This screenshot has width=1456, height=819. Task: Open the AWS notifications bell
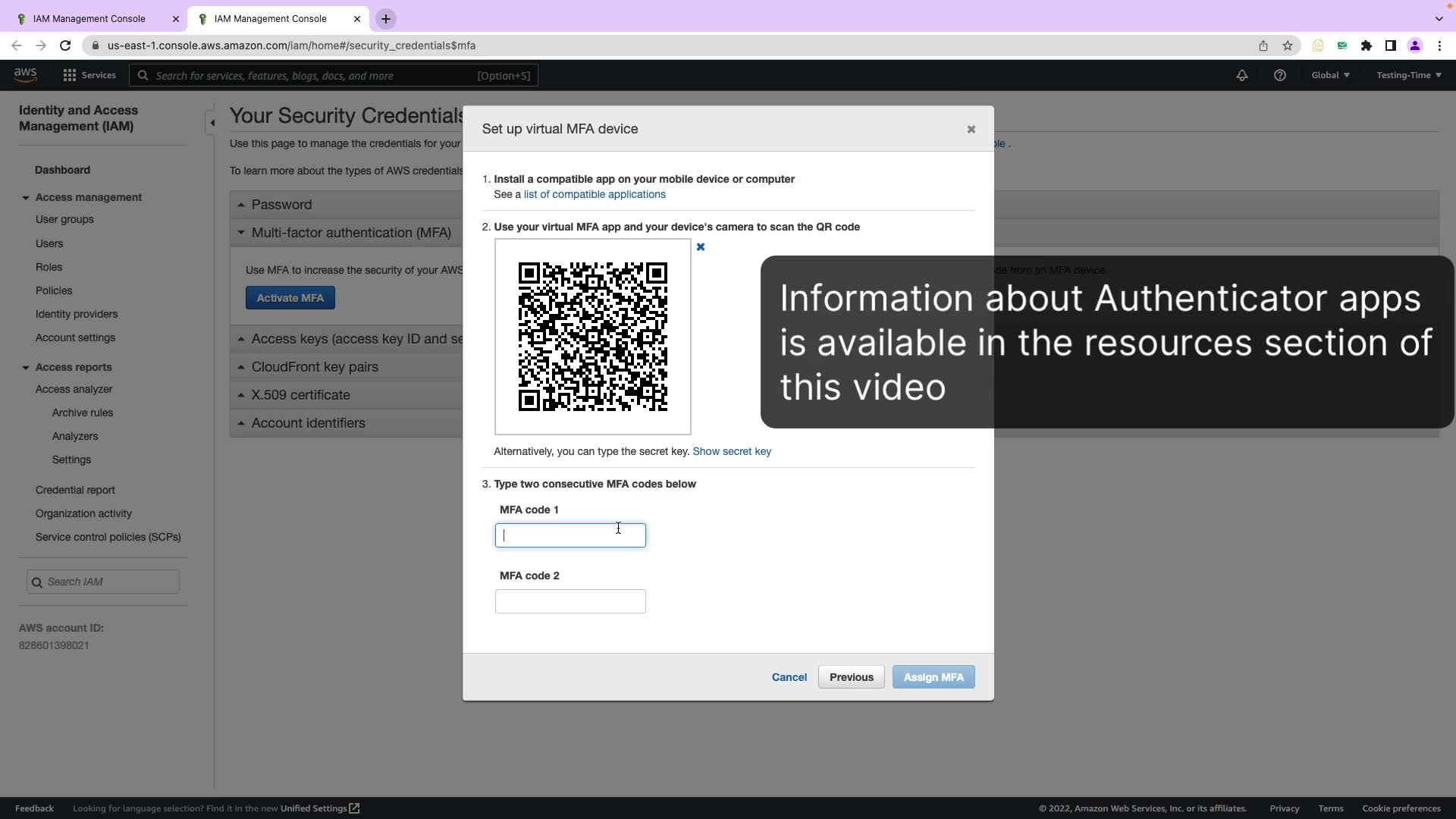pos(1241,75)
